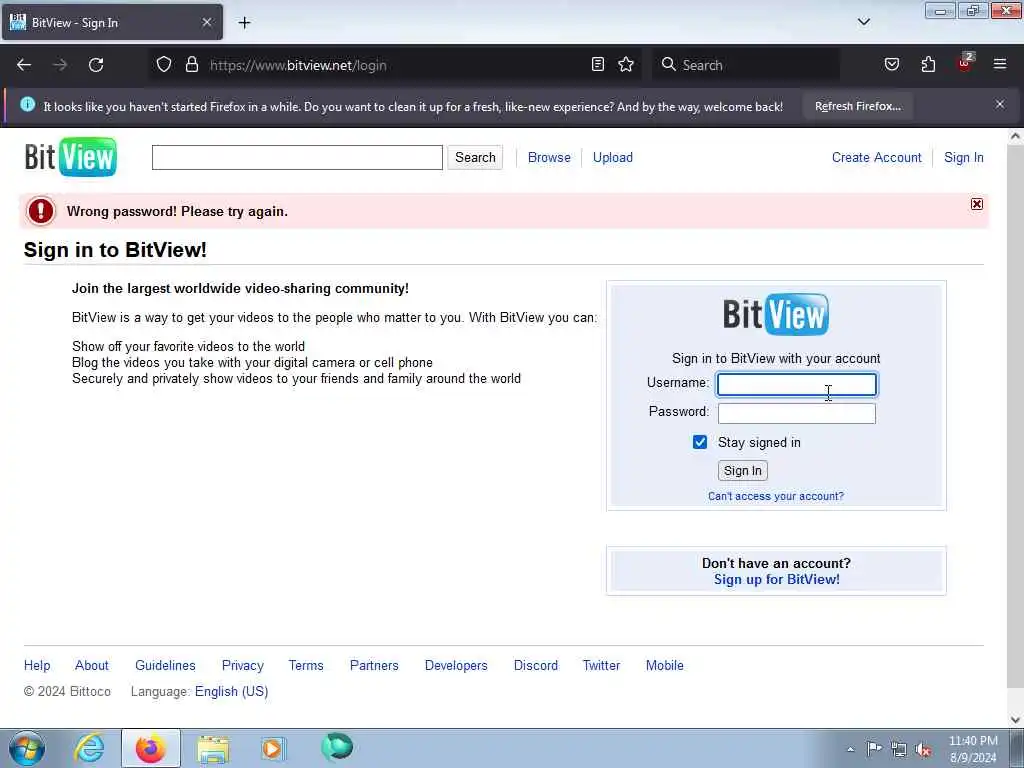Open the Windows Start menu

pos(27,748)
